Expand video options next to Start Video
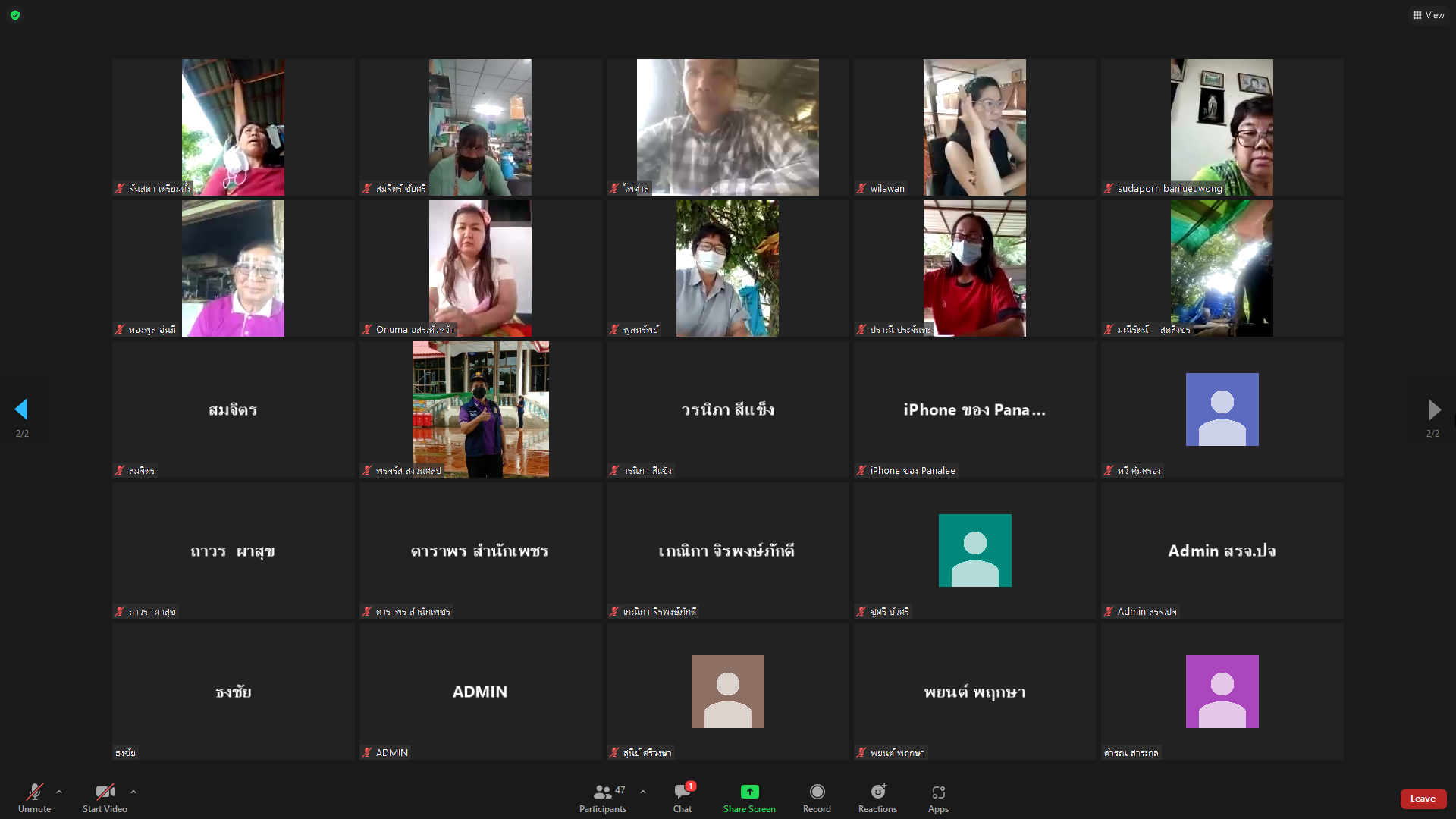This screenshot has width=1456, height=819. (133, 792)
